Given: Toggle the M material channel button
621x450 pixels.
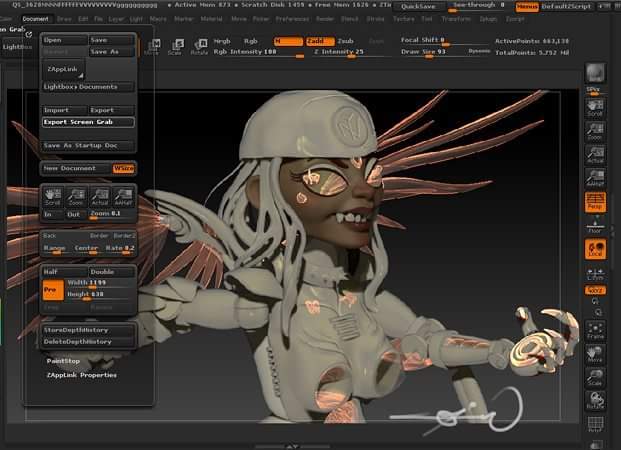Looking at the screenshot, I should (288, 41).
